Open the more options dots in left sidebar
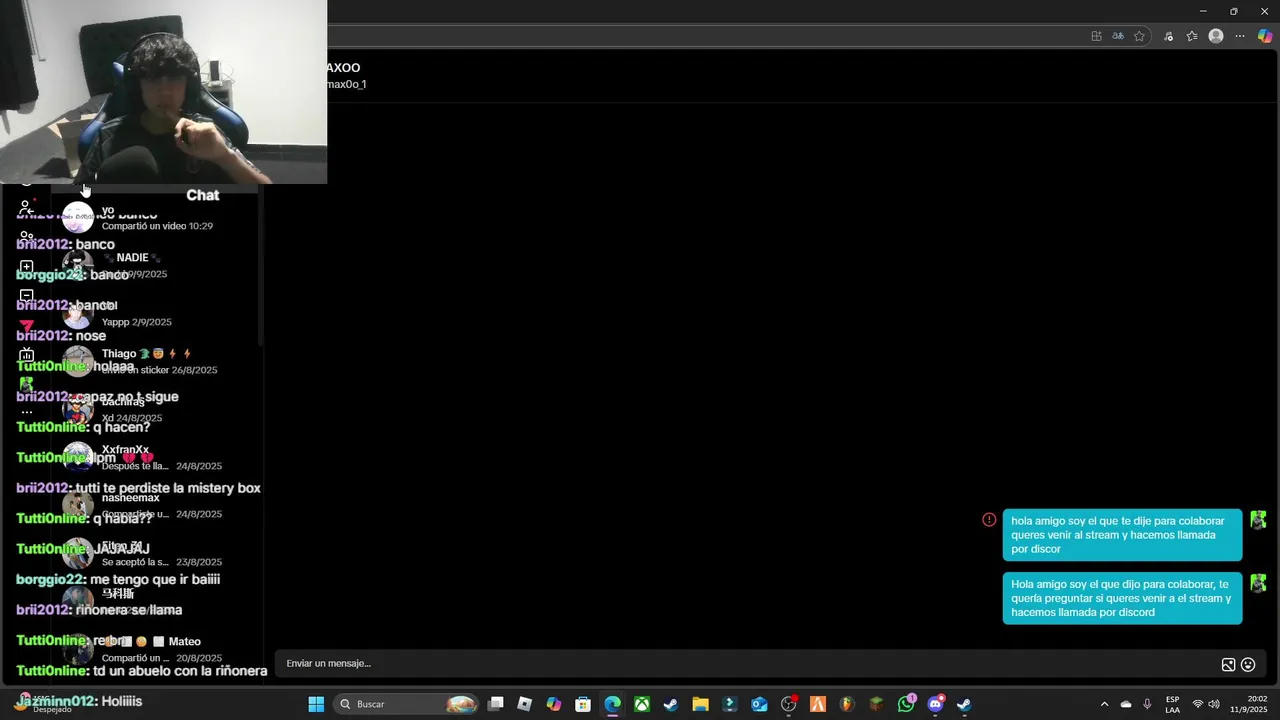1280x720 pixels. coord(27,412)
